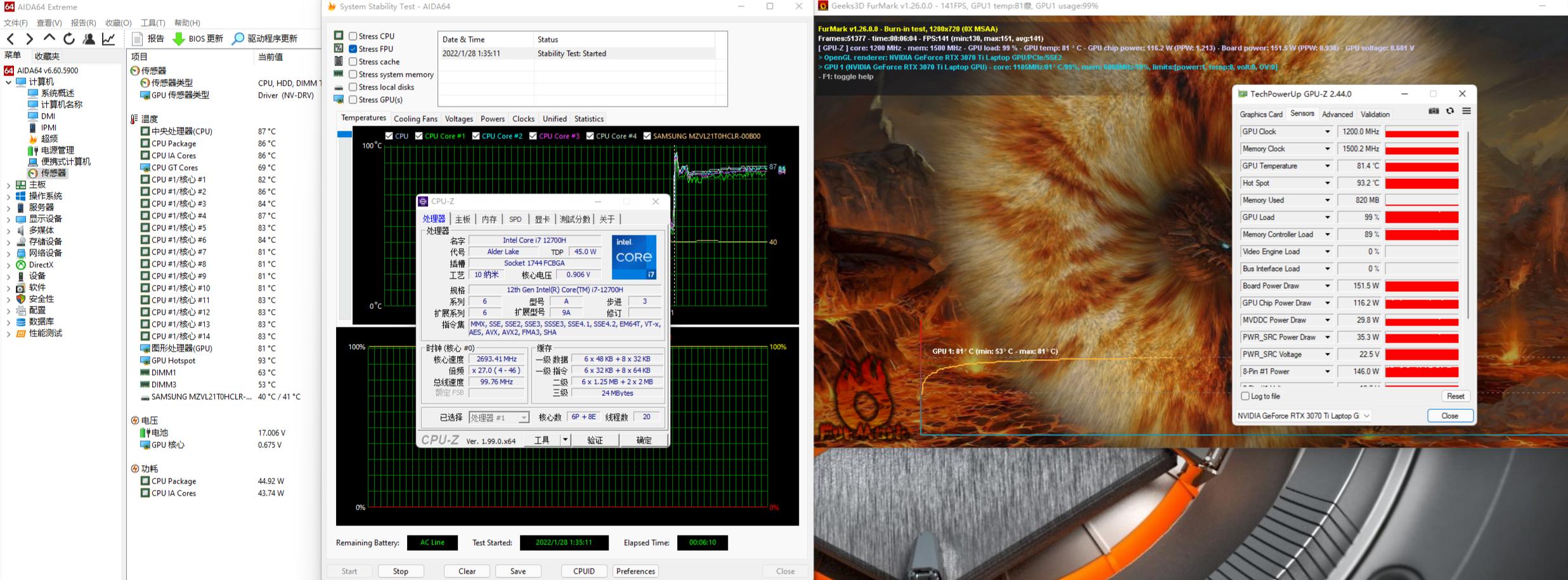The width and height of the screenshot is (1568, 580).
Task: Click the graph chart icon in AIDA64 toolbar
Action: coord(109,39)
